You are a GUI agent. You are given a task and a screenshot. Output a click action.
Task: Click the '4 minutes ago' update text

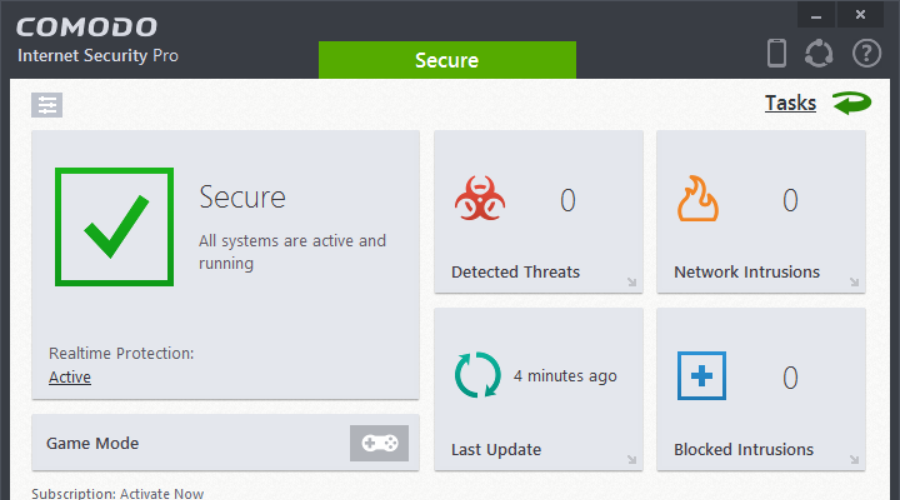click(x=565, y=376)
